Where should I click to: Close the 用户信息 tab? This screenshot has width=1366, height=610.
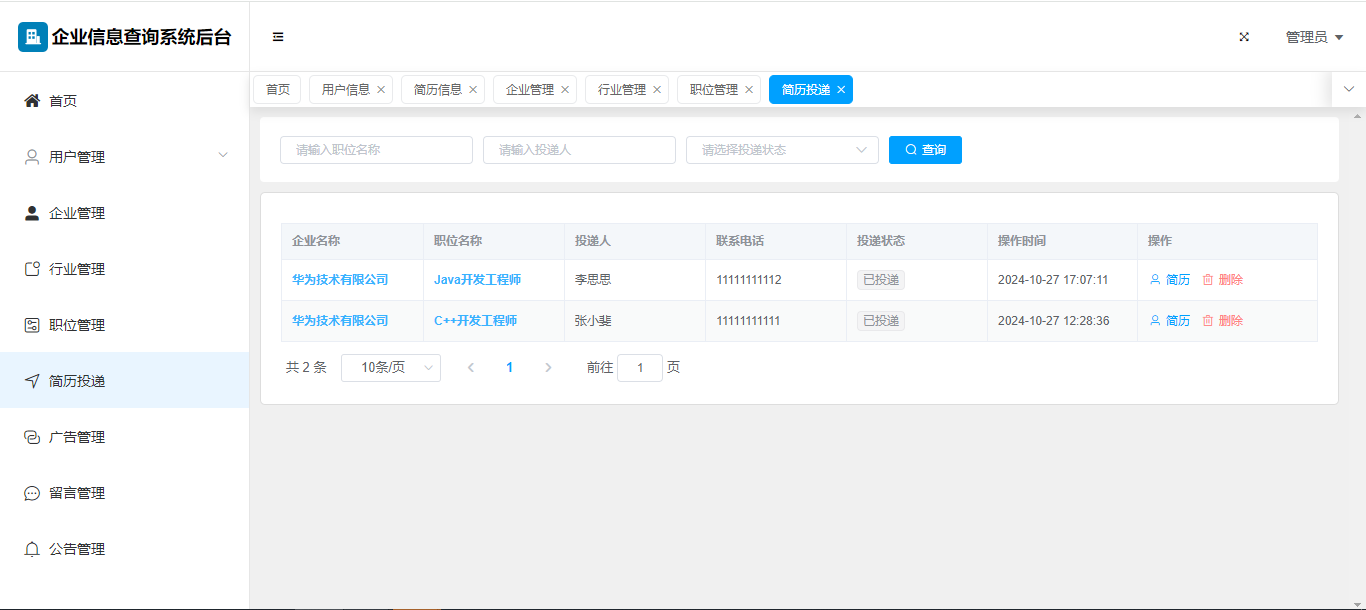tap(381, 90)
